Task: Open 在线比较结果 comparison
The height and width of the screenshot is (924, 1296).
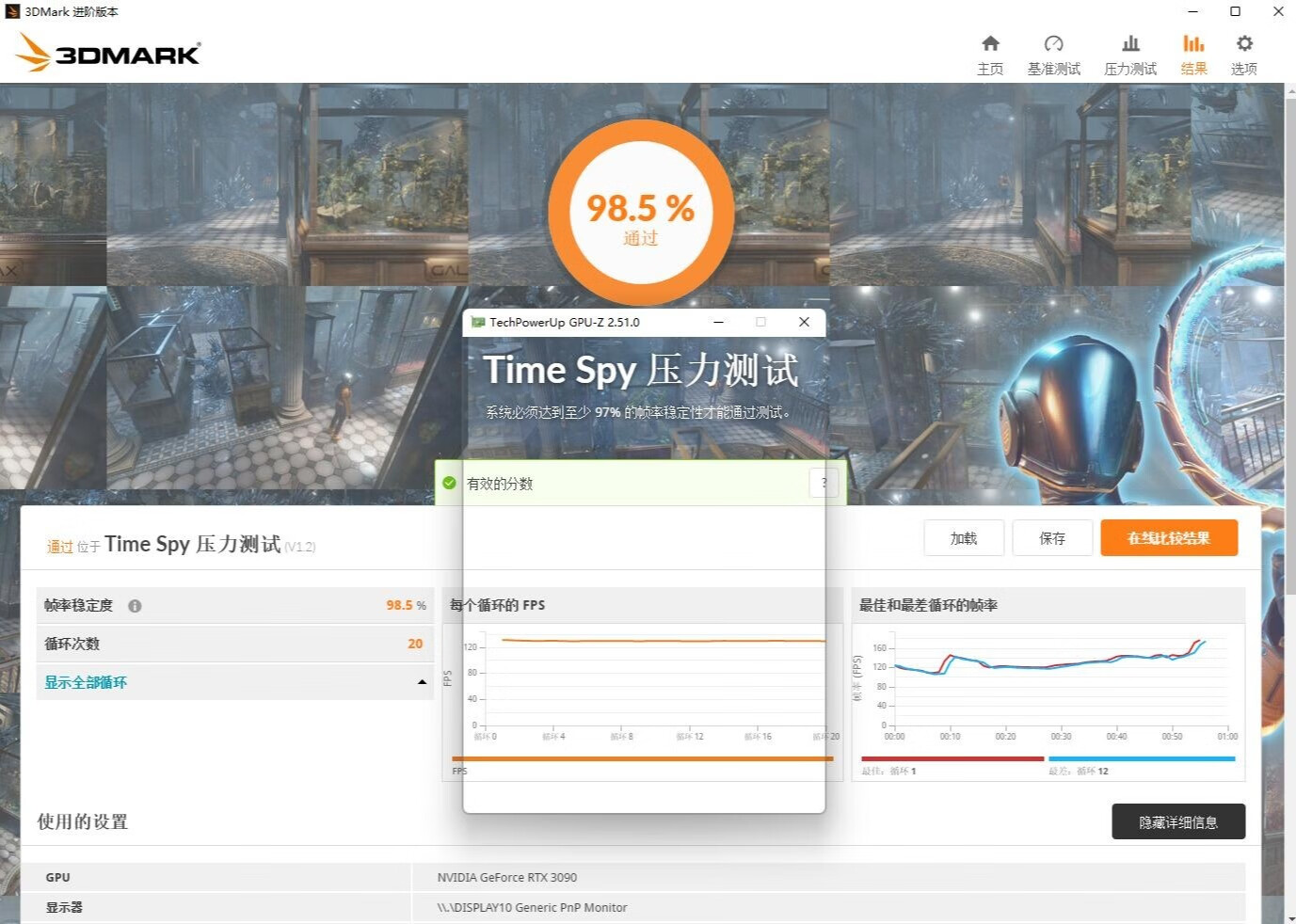Action: pos(1168,537)
